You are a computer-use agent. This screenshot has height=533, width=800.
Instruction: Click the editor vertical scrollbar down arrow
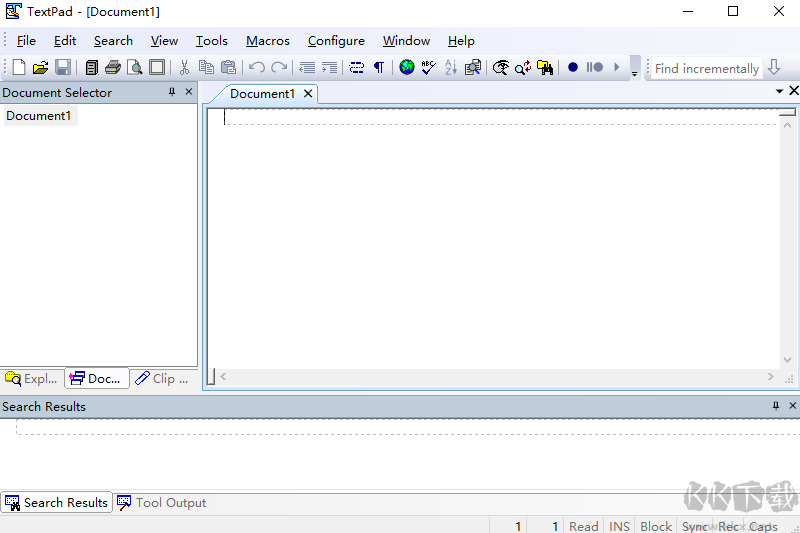787,360
